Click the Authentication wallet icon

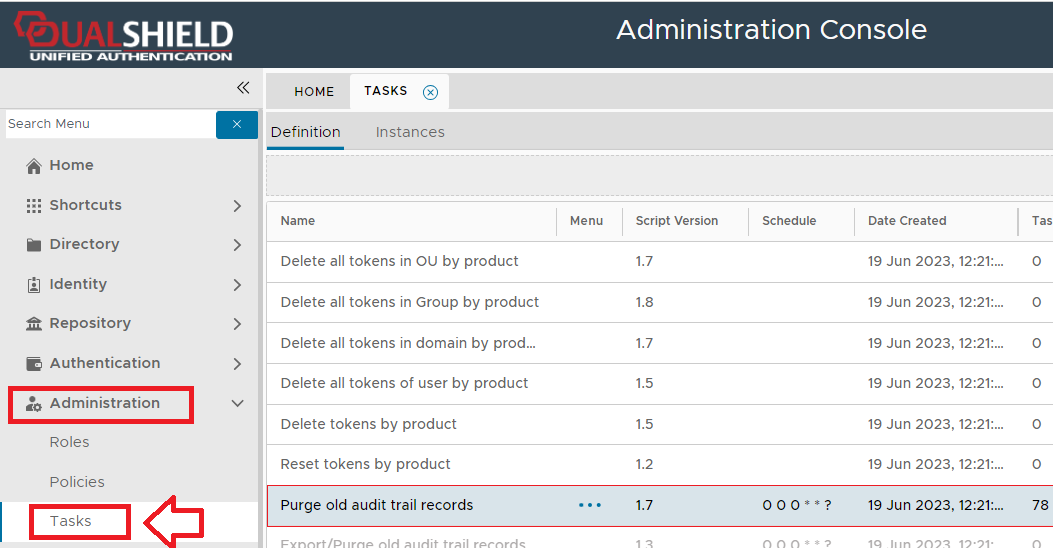34,363
